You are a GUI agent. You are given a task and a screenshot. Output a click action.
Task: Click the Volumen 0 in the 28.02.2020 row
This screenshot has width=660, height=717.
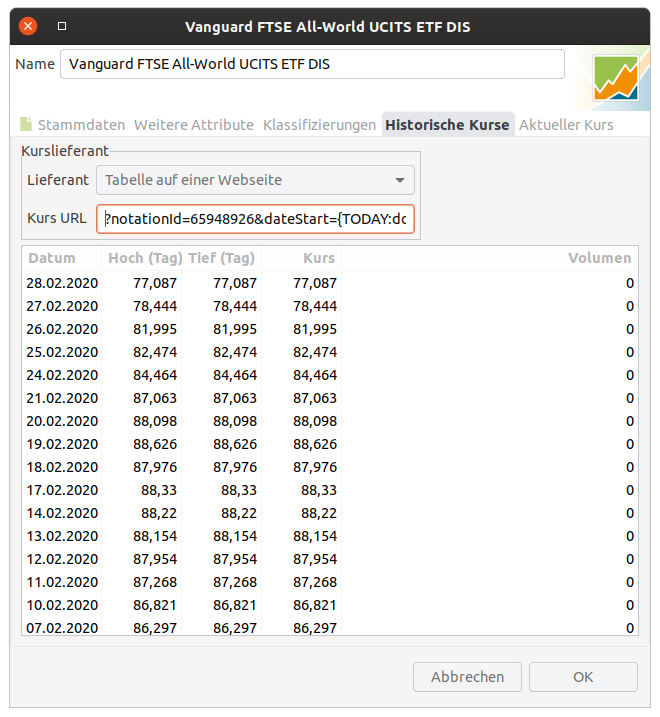tap(630, 283)
